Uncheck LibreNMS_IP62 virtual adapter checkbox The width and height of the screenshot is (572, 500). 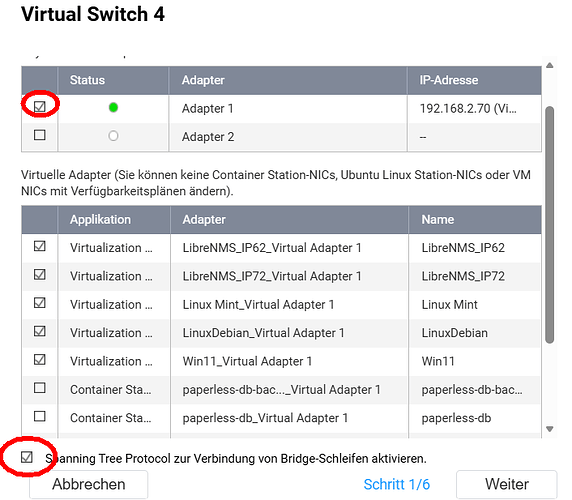click(39, 246)
